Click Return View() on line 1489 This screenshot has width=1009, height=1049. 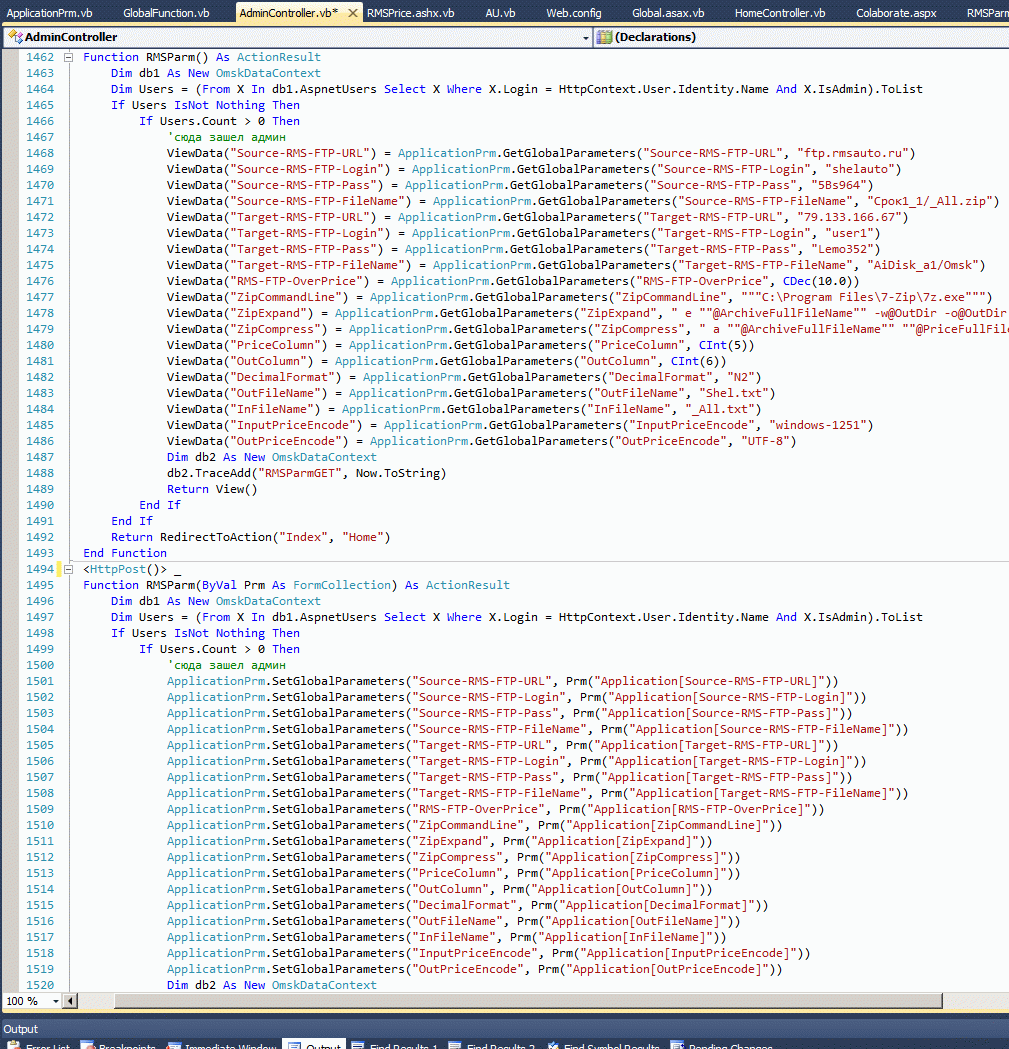212,490
